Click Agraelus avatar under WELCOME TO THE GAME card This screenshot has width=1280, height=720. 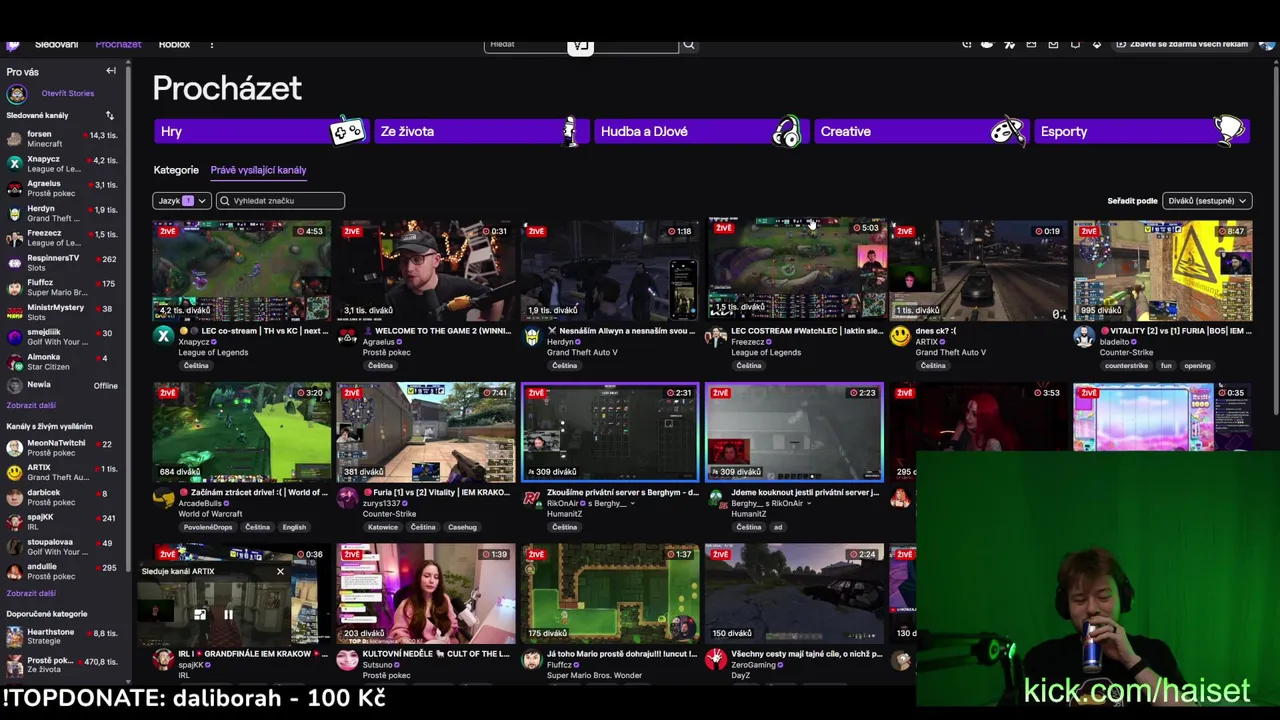click(347, 336)
